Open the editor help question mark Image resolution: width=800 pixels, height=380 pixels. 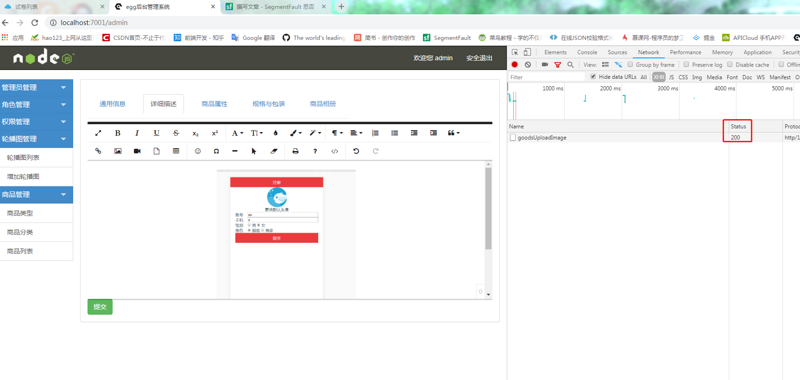pyautogui.click(x=315, y=151)
